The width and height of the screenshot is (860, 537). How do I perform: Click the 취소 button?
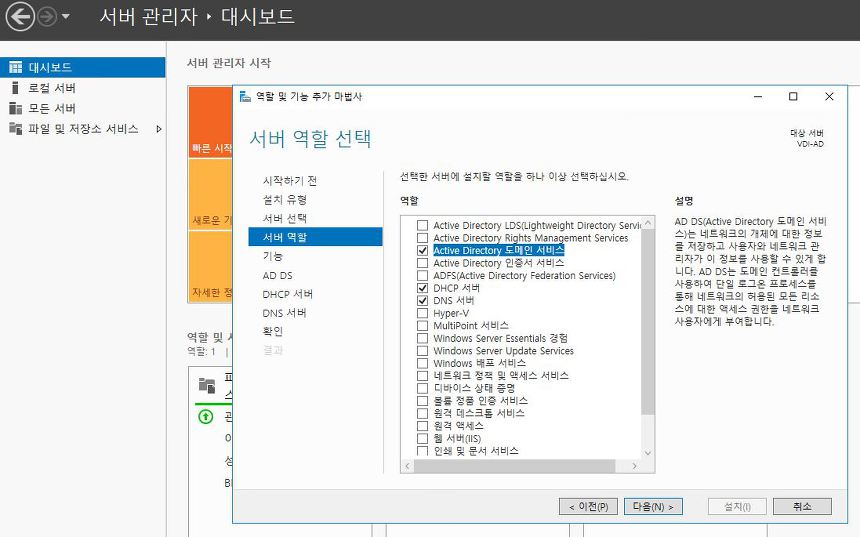[802, 506]
